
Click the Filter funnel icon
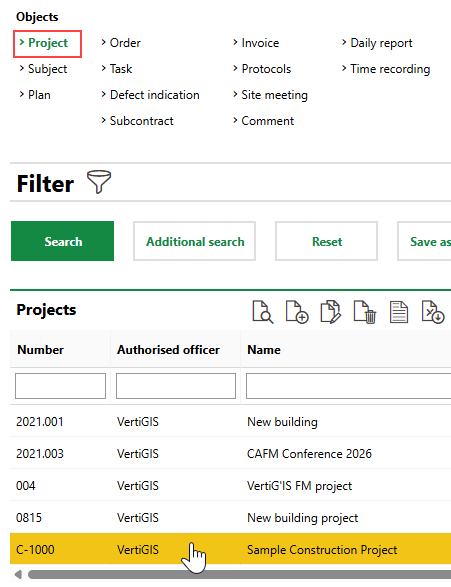(x=99, y=182)
